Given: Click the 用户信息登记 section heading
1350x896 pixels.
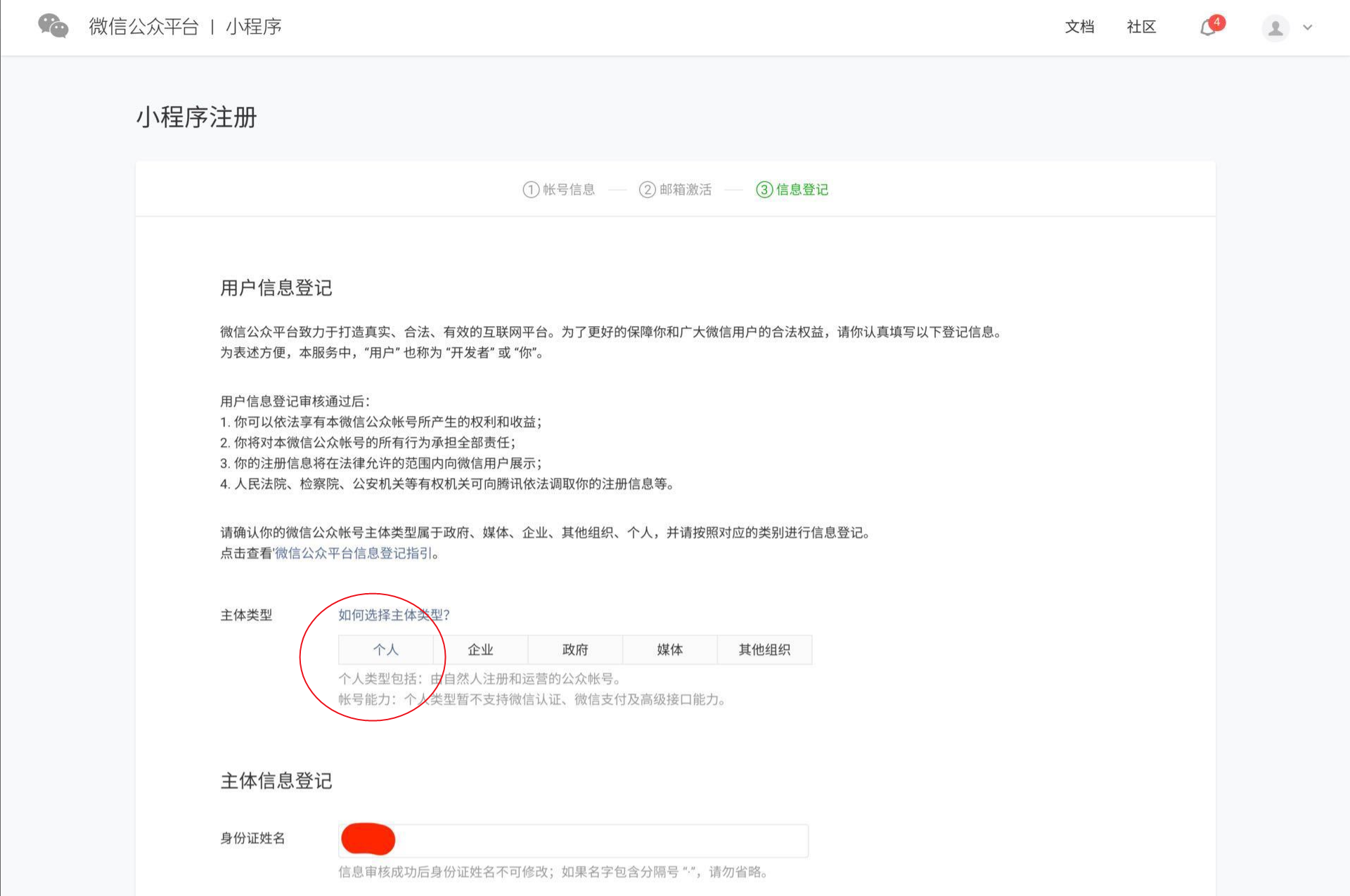Looking at the screenshot, I should coord(276,287).
